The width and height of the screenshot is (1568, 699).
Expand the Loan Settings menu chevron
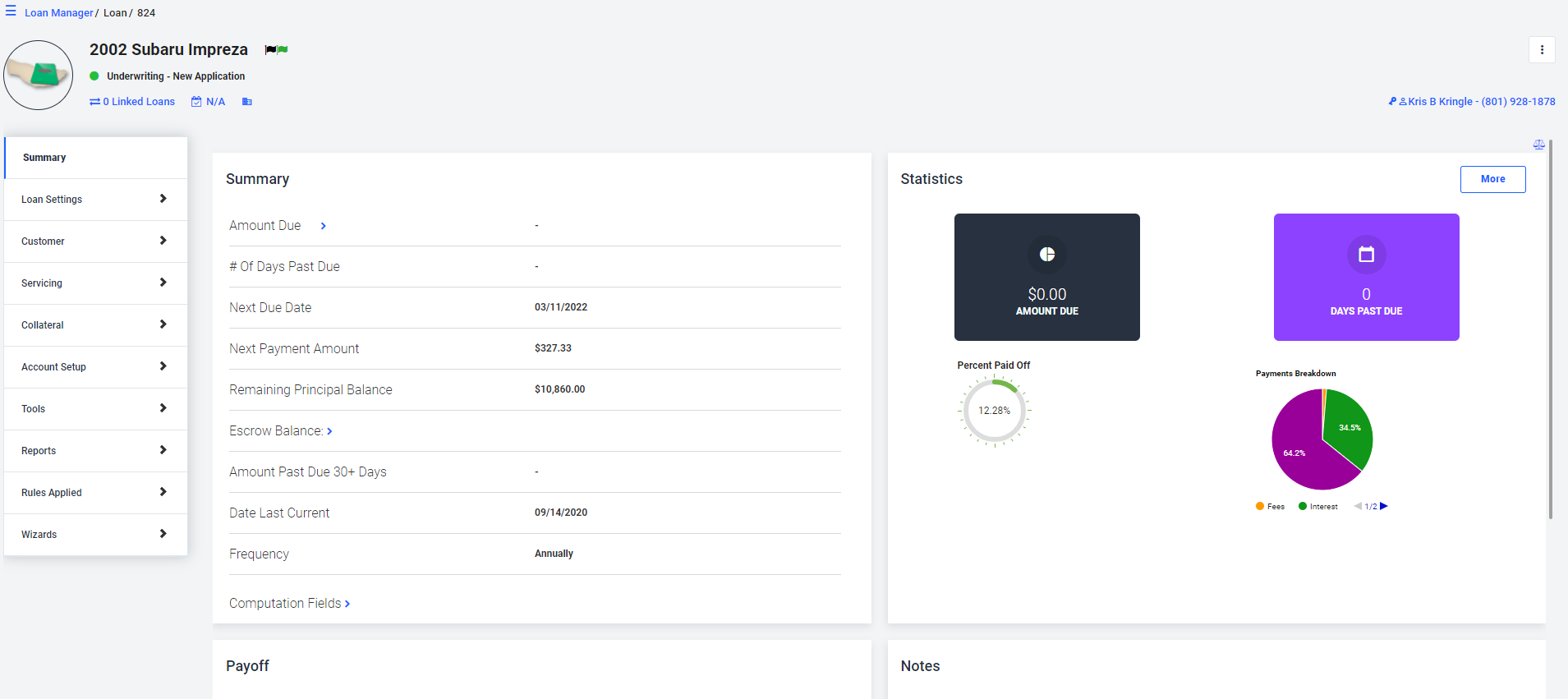pos(163,199)
